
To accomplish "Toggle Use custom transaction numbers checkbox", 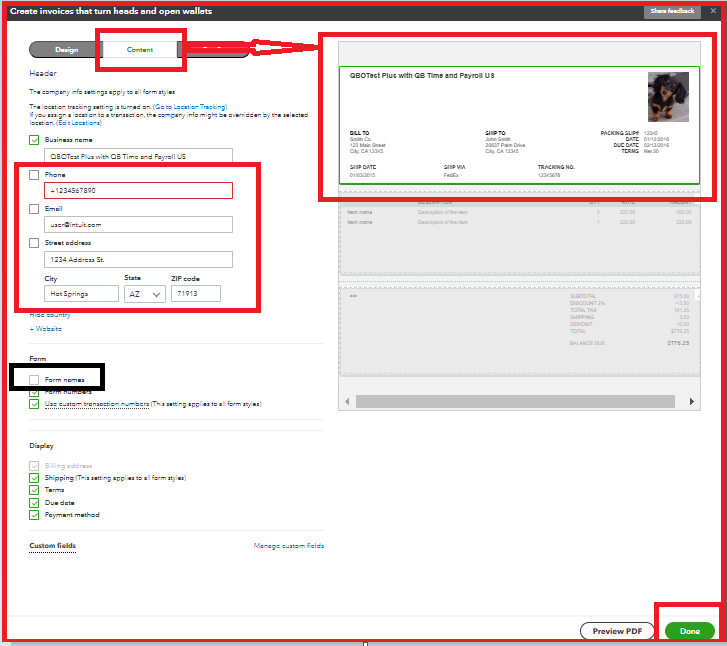I will coord(34,404).
